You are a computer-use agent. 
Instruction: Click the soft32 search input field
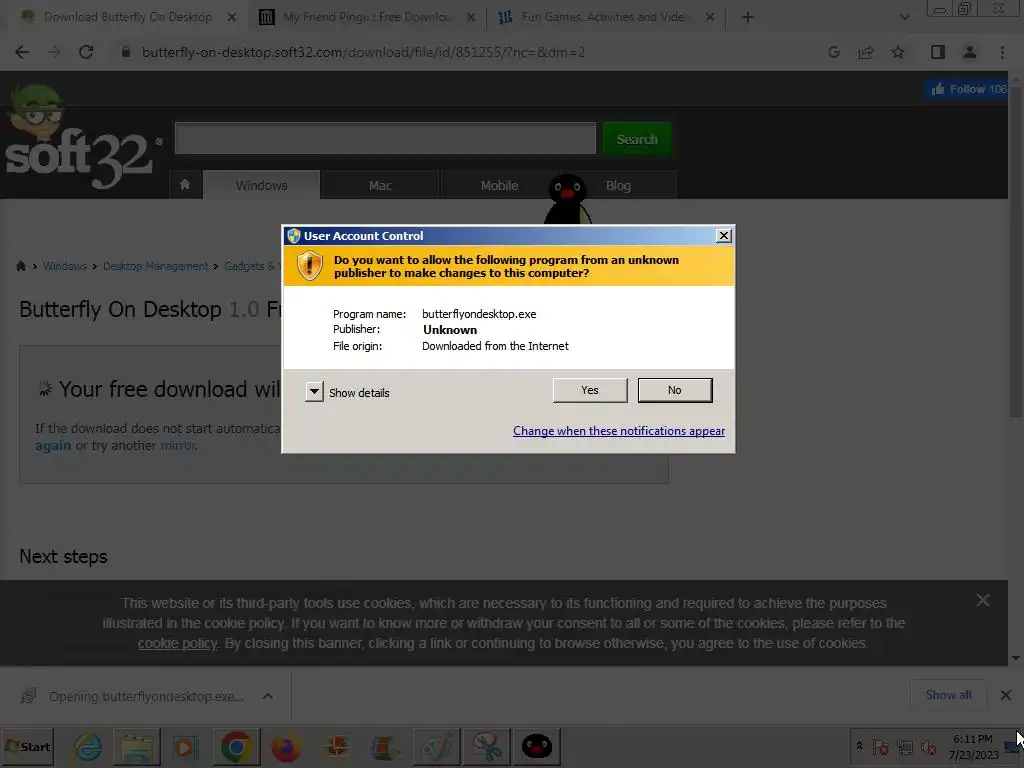pyautogui.click(x=385, y=138)
